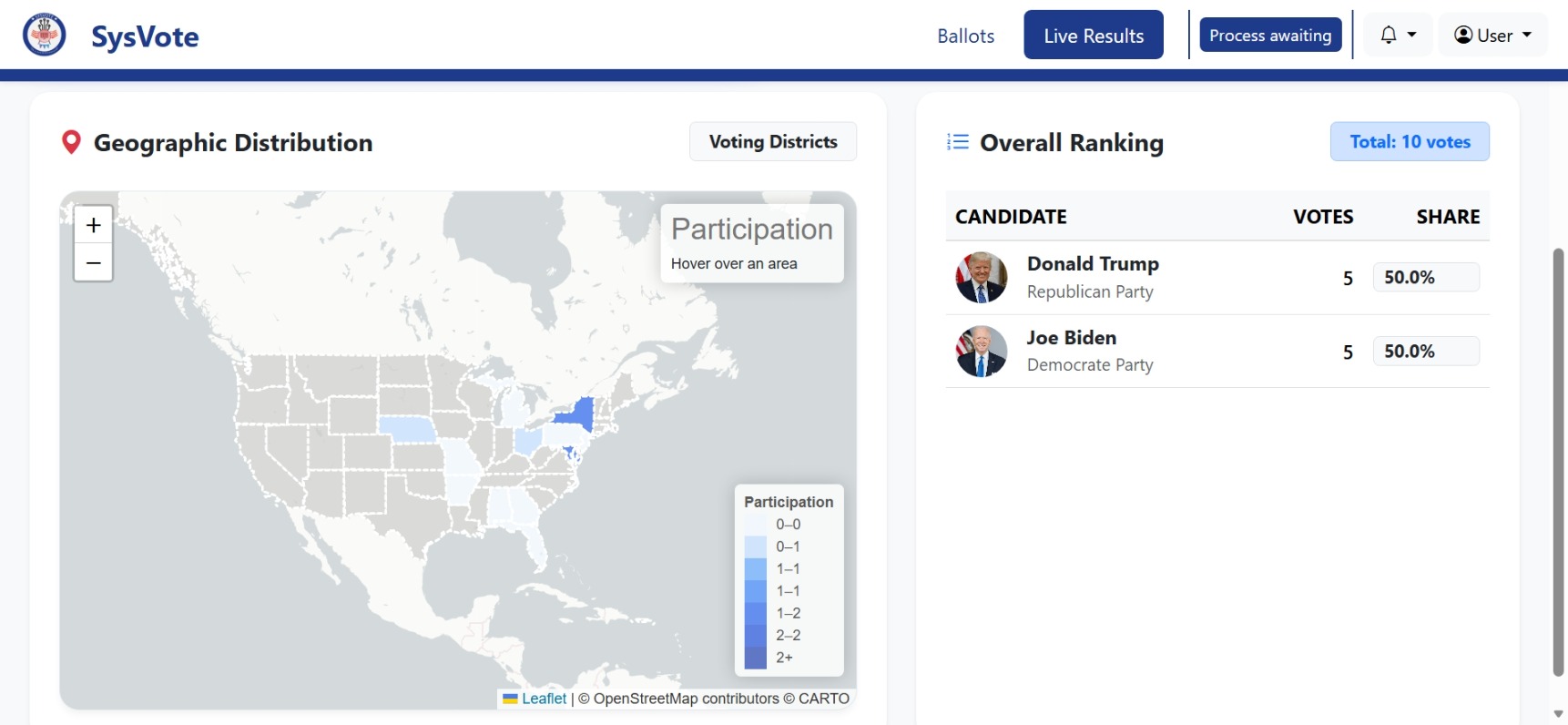Click the SysVote round logo emblem
This screenshot has height=725, width=1568.
(x=44, y=35)
